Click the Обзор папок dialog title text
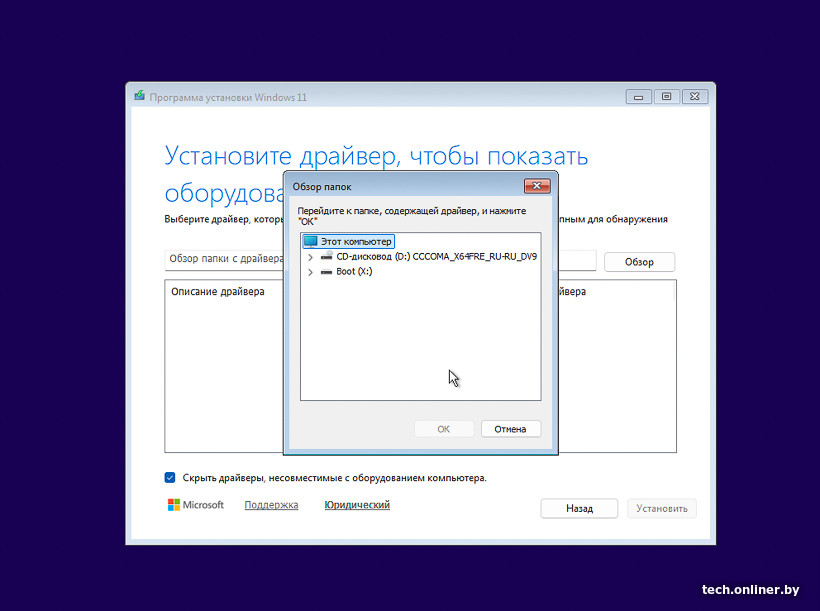This screenshot has height=611, width=820. point(322,187)
